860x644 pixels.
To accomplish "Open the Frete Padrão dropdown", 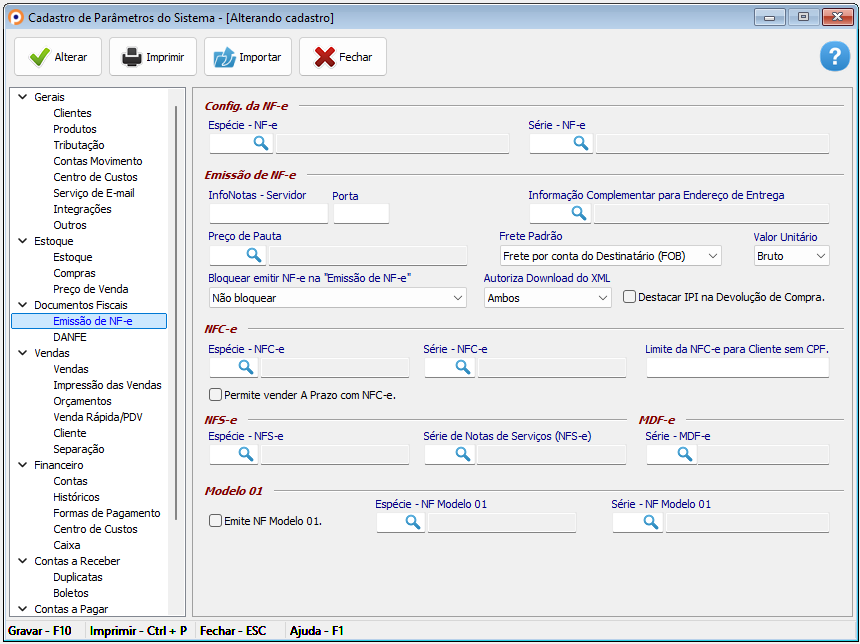I will coord(610,256).
